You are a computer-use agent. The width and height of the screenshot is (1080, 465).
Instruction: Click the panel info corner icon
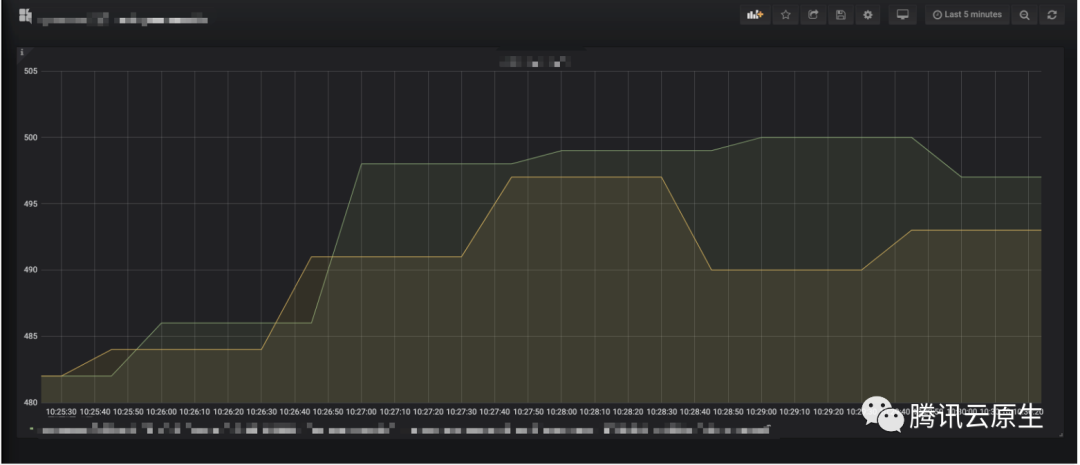22,52
